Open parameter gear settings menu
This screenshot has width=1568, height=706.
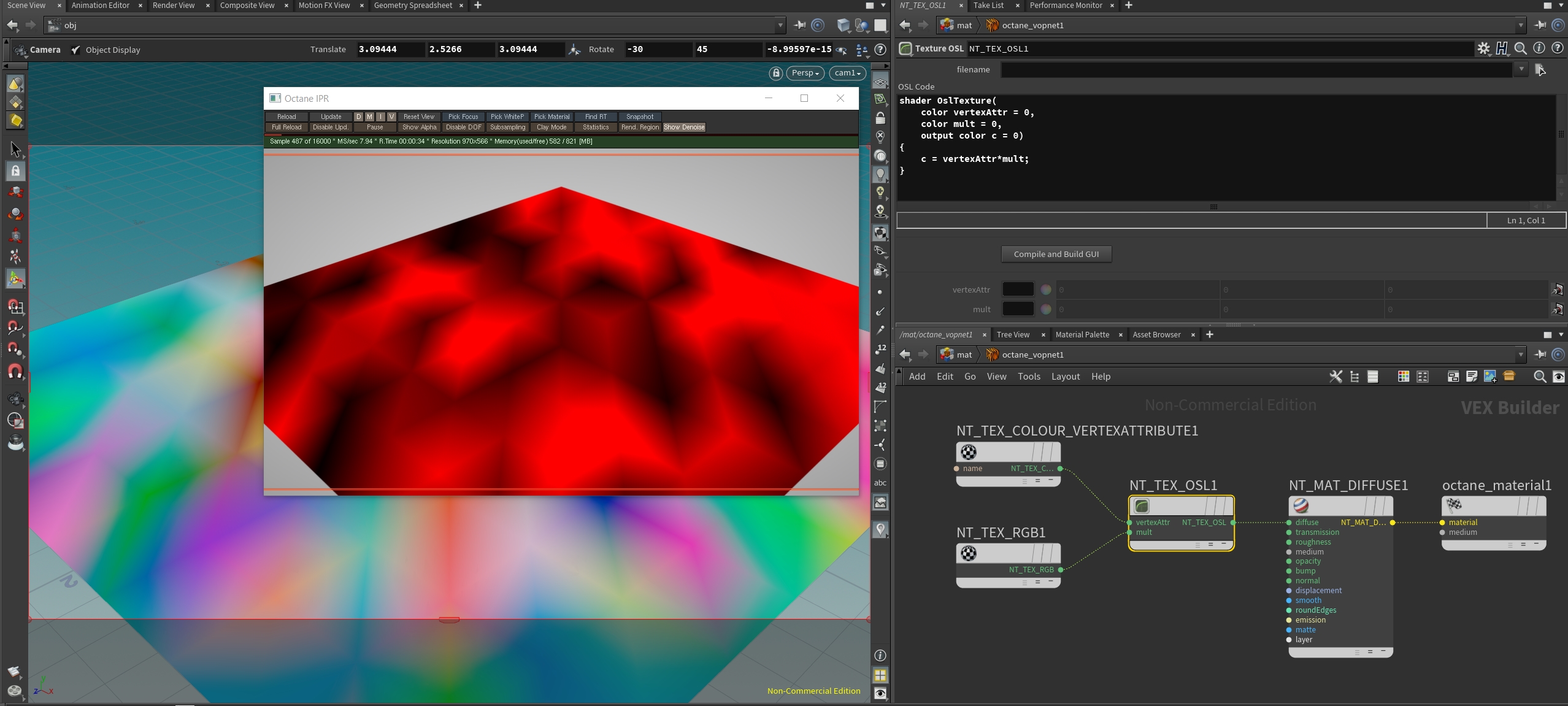pyautogui.click(x=1483, y=48)
